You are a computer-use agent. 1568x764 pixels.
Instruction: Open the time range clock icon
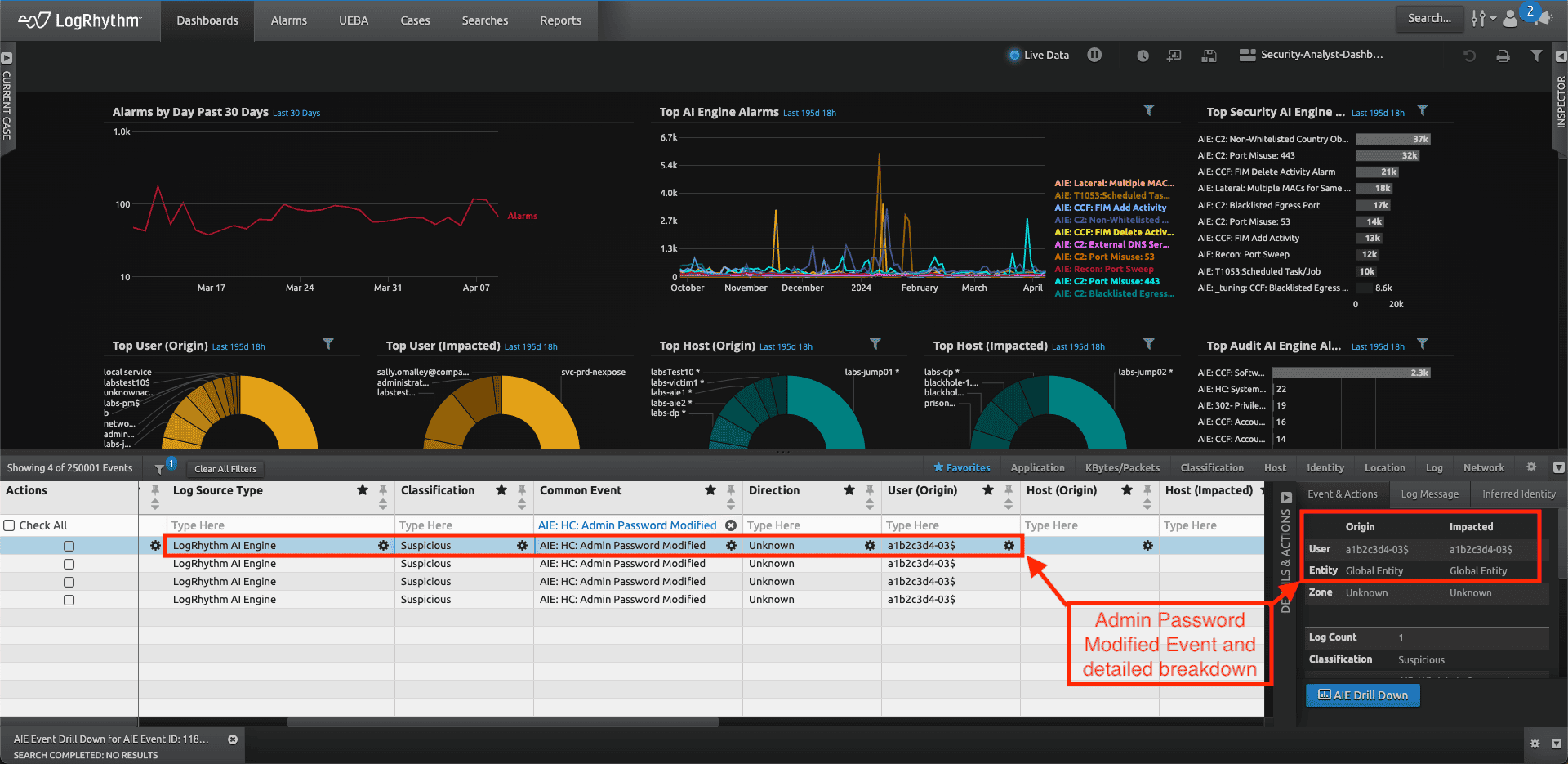[1143, 56]
